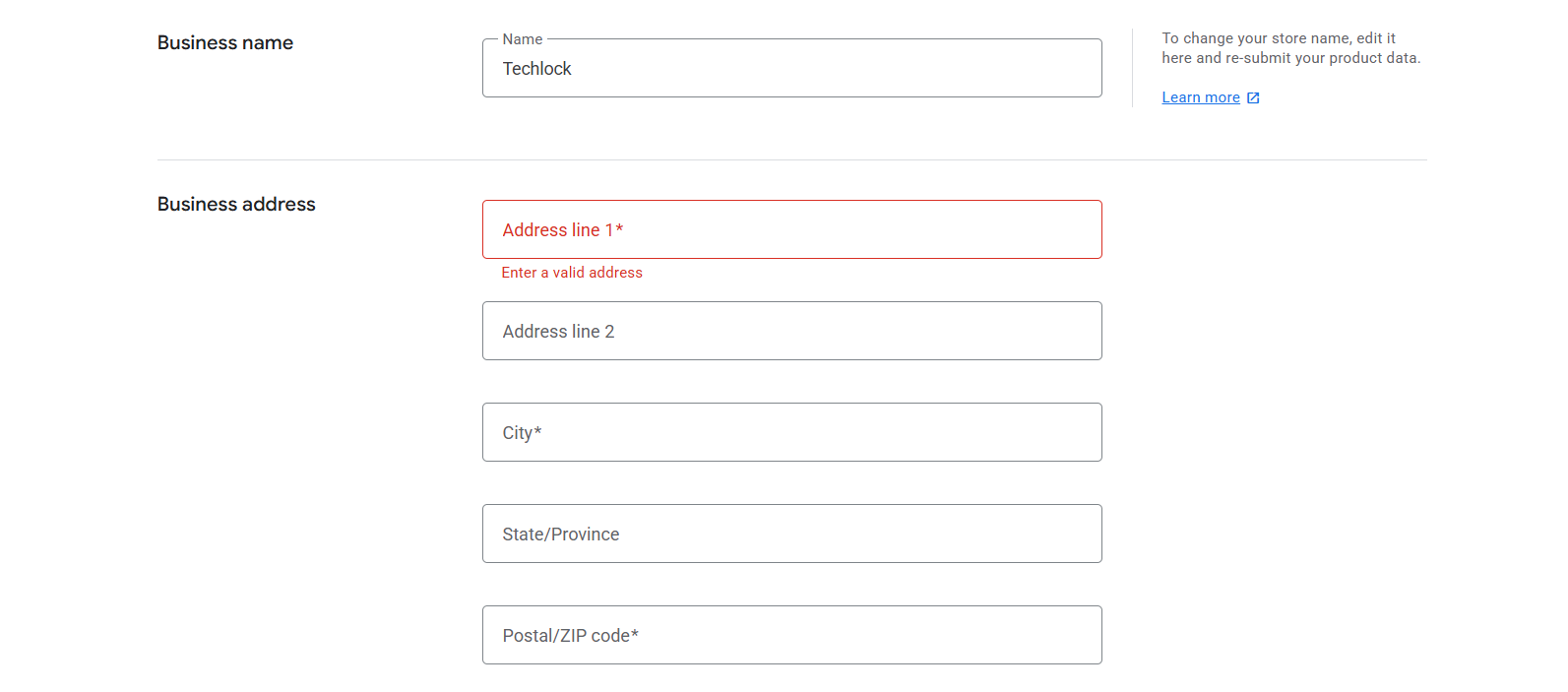This screenshot has width=1568, height=692.
Task: Click the "Business name" section heading
Action: (x=225, y=42)
